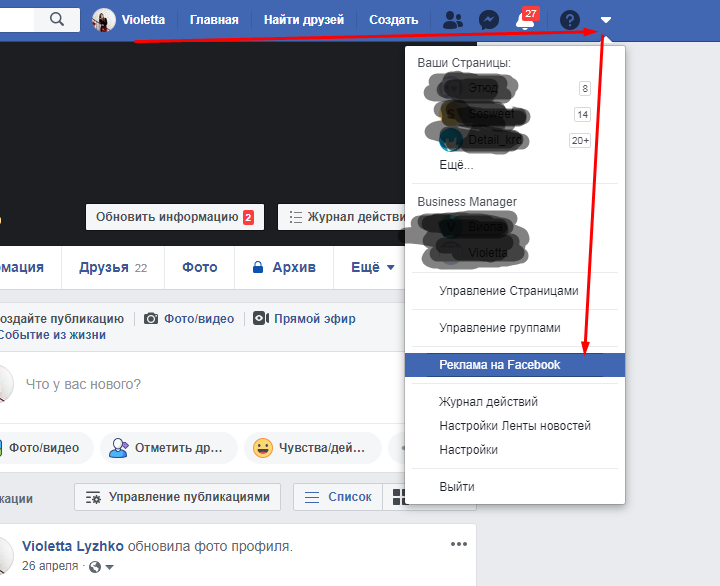Image resolution: width=720 pixels, height=586 pixels.
Task: Open Violetta profile avatar in top bar
Action: coord(104,20)
